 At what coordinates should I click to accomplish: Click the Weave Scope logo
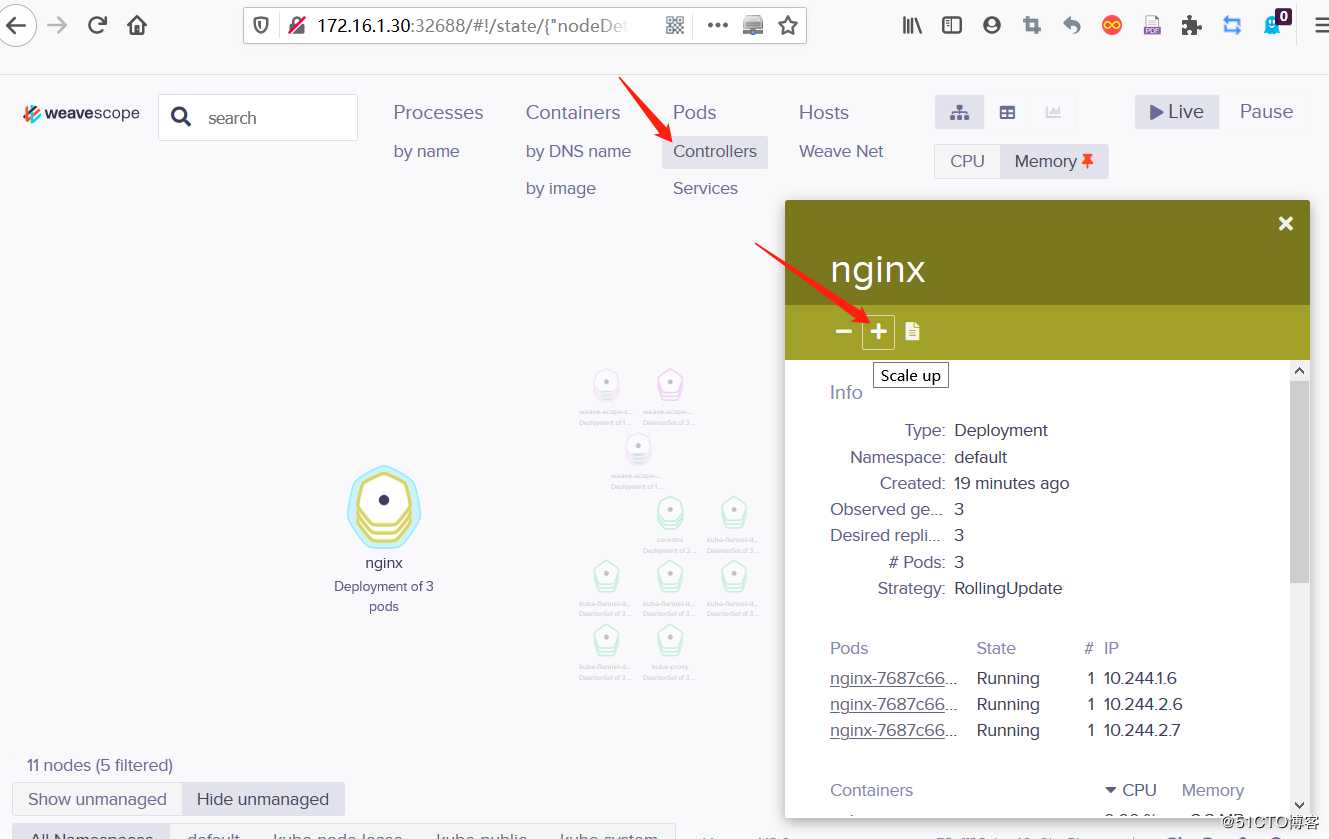(x=82, y=113)
